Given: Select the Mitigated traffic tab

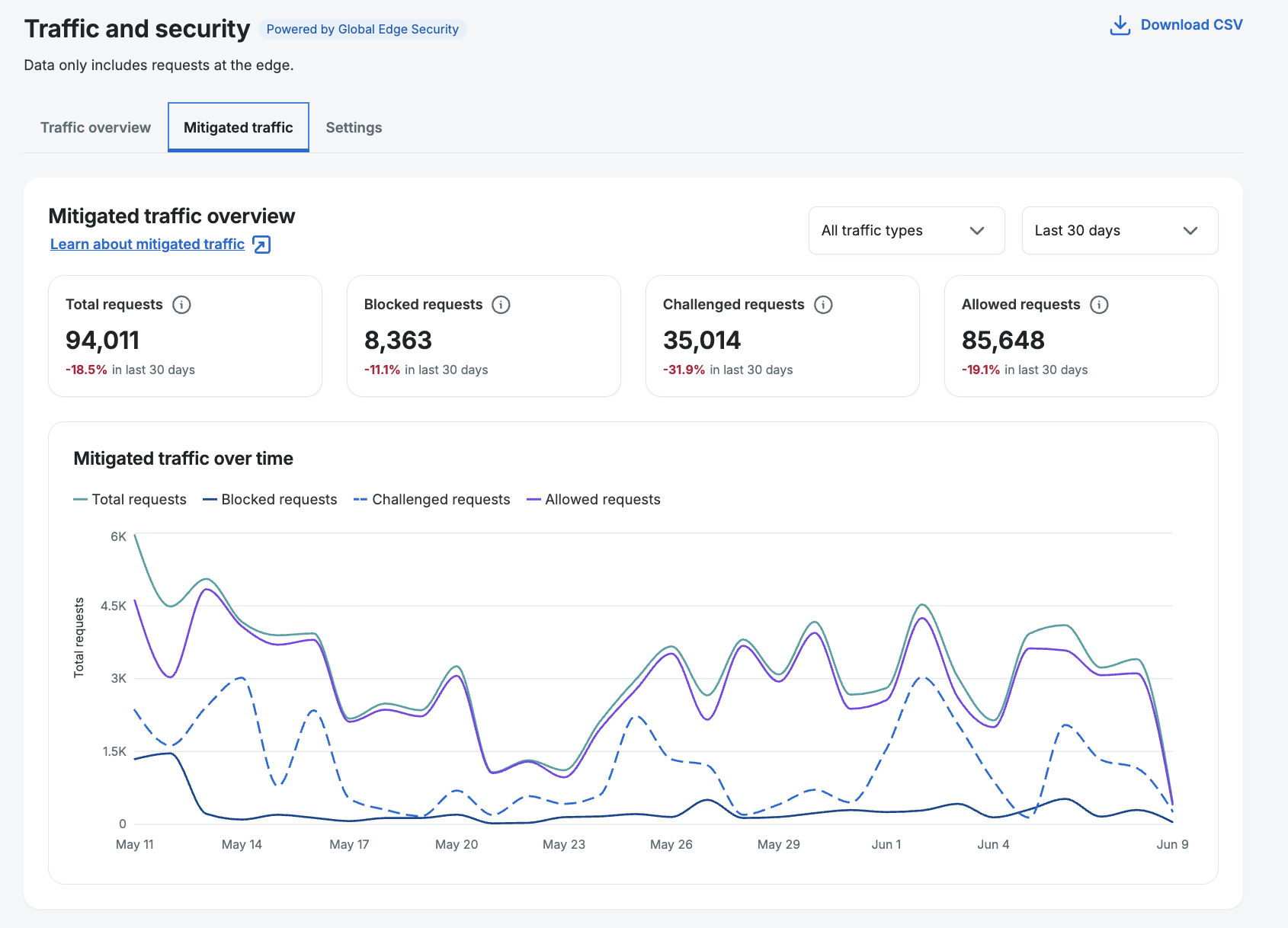Looking at the screenshot, I should point(239,127).
